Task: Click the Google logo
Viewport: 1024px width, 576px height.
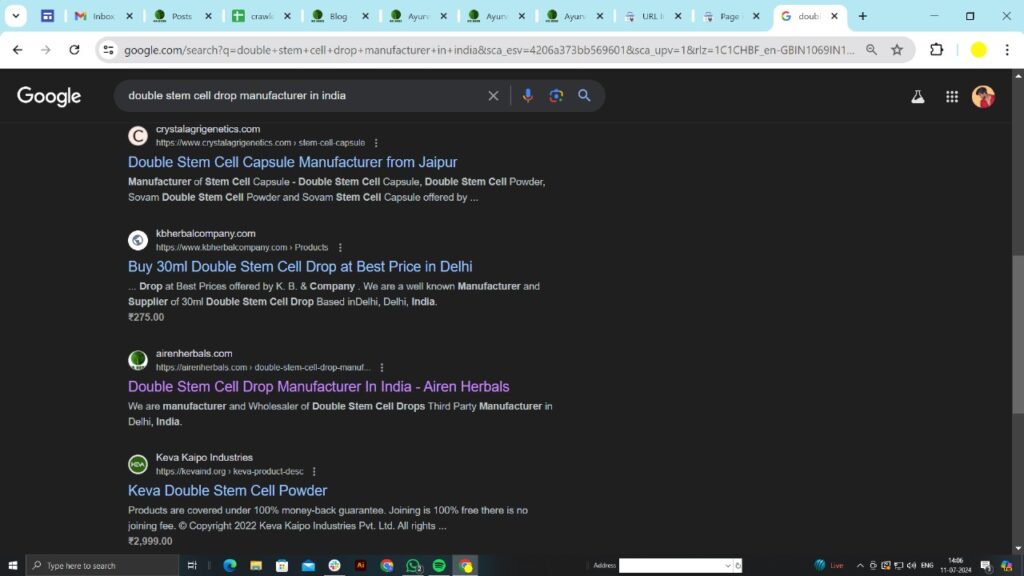Action: 49,96
